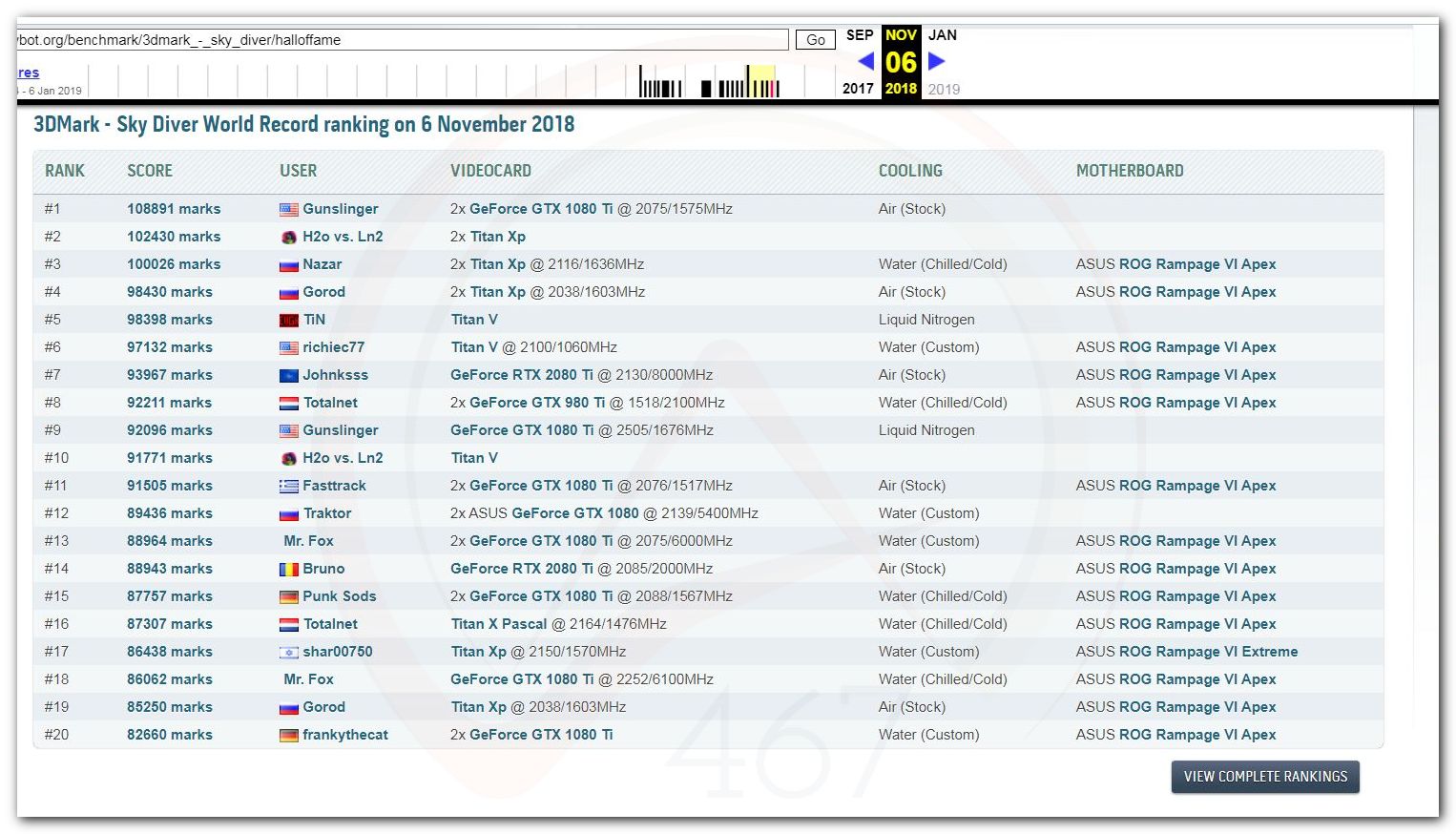The height and width of the screenshot is (834, 1456).
Task: Click the USER column header
Action: (298, 171)
